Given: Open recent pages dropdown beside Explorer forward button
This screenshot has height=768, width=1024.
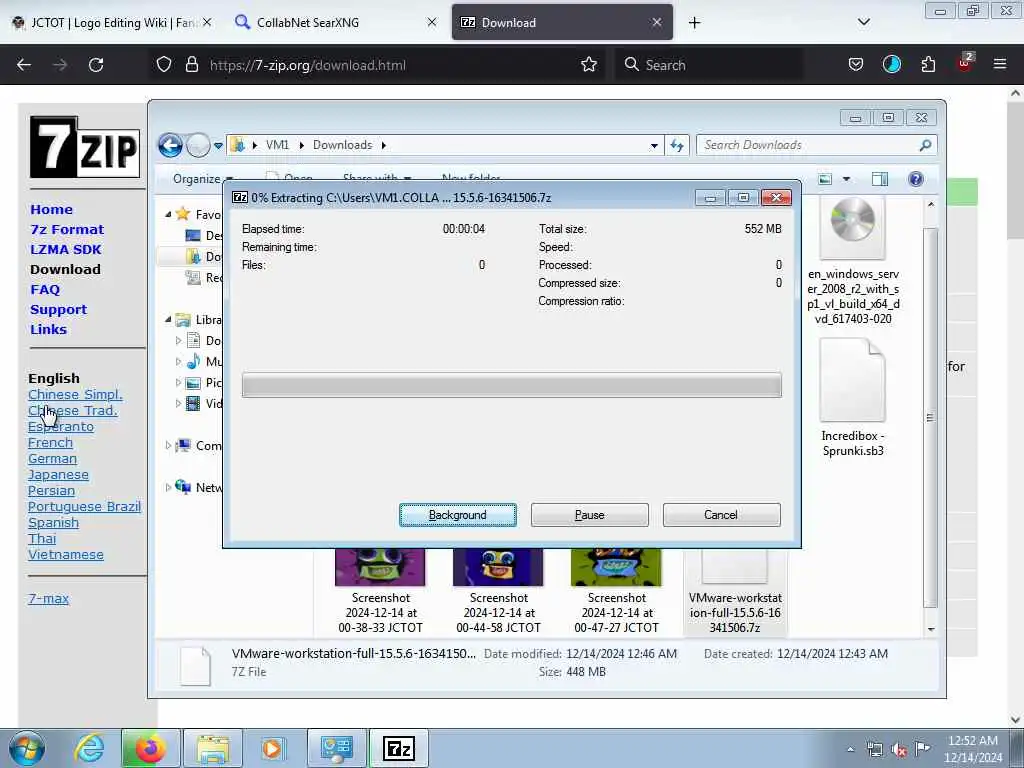Looking at the screenshot, I should 218,146.
